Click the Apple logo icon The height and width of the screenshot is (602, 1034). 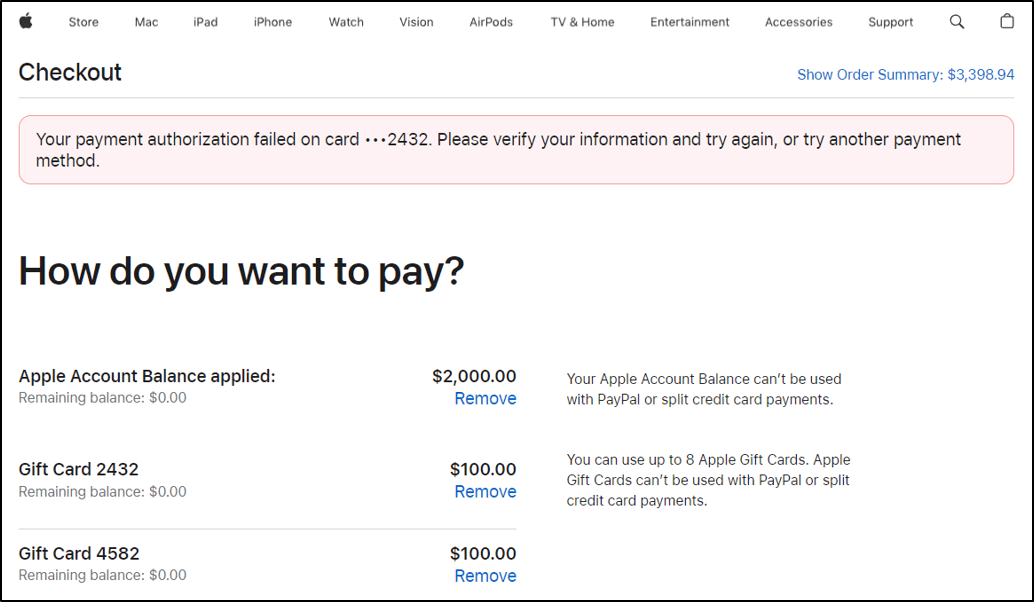[x=26, y=20]
